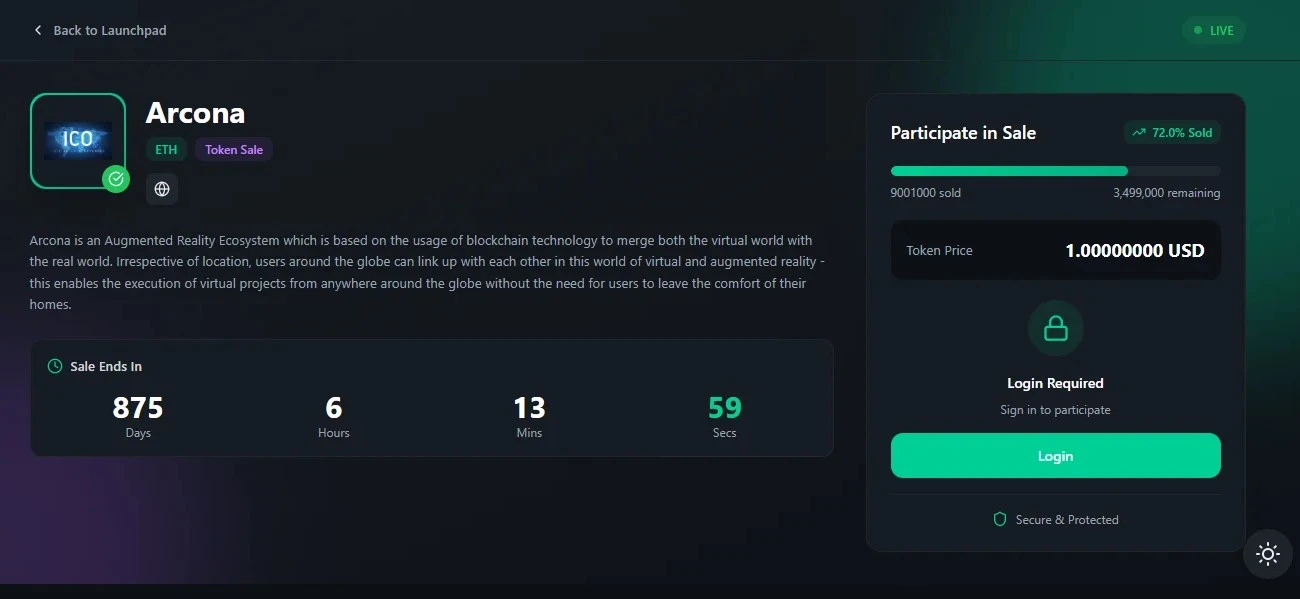The image size is (1300, 599).
Task: Click the Sign in to participate link
Action: point(1055,409)
